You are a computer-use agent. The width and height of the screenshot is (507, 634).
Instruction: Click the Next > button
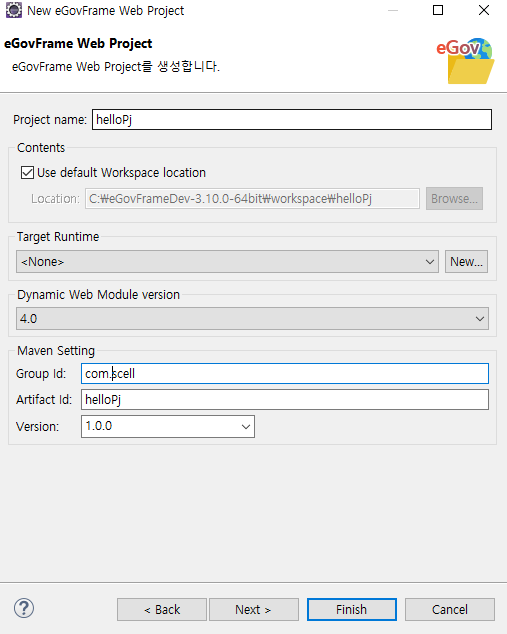254,609
